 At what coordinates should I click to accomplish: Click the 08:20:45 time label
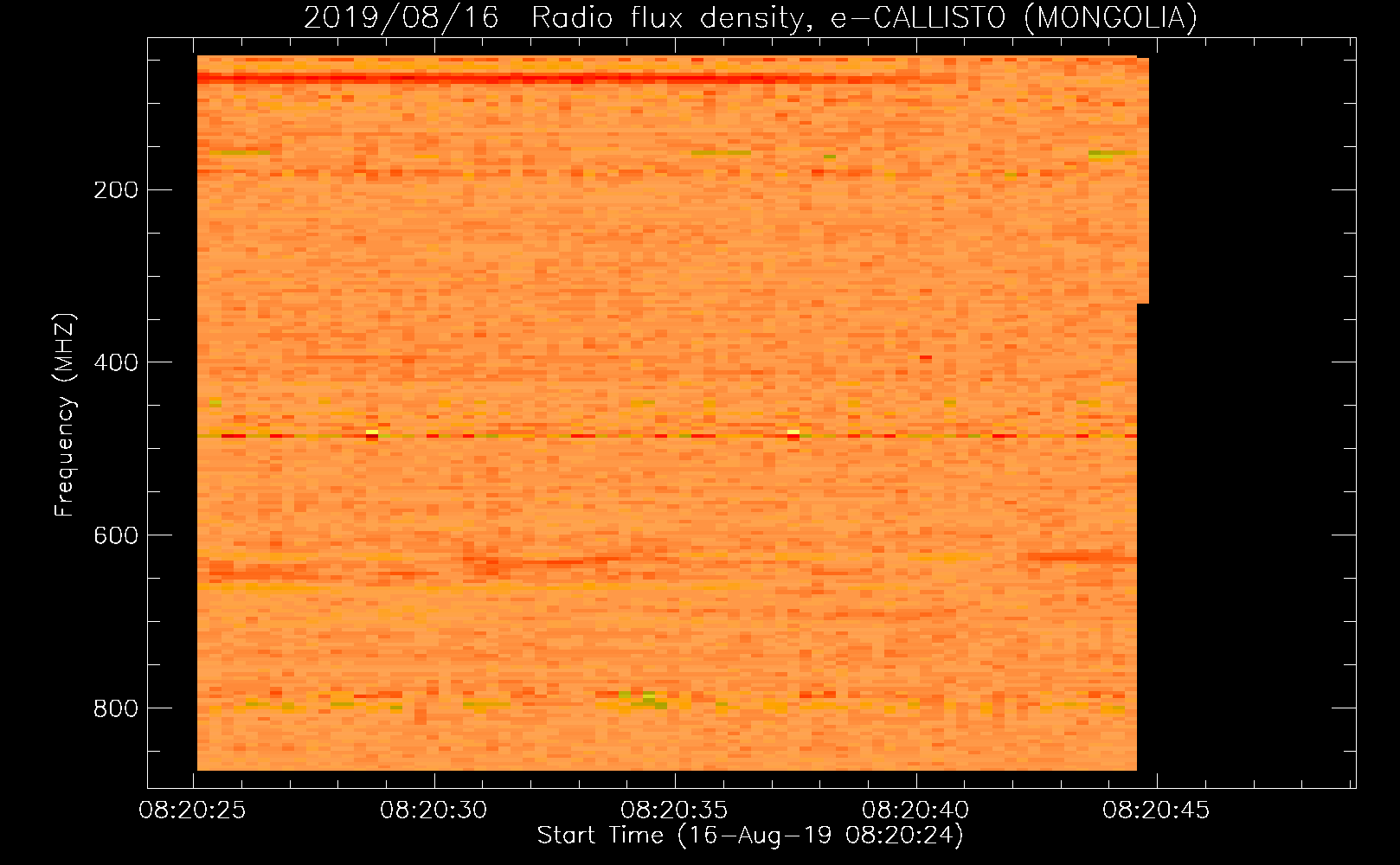tap(1156, 811)
